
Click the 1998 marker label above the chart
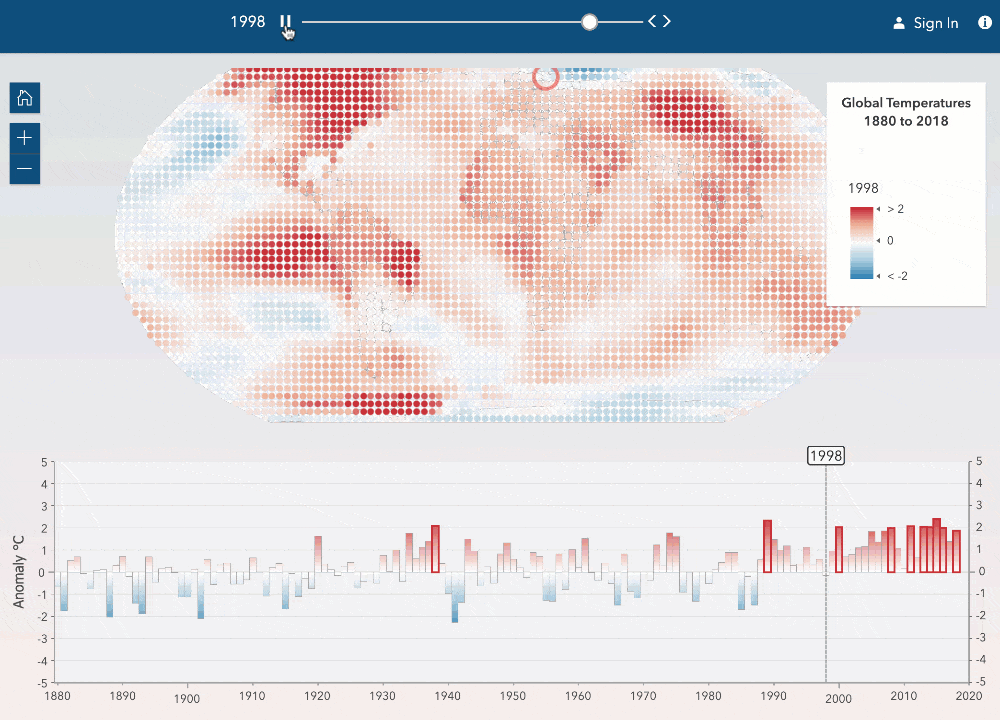825,455
